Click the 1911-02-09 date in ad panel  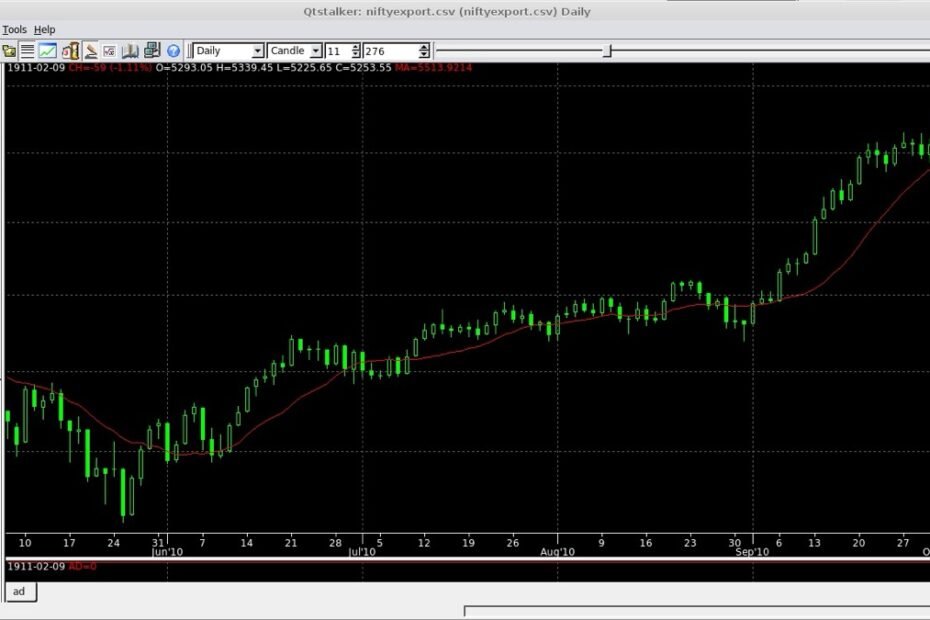click(x=36, y=566)
